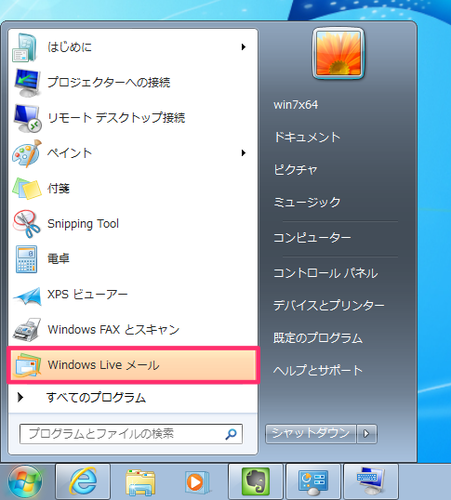
Task: Open shutdown options arrow button
Action: pos(366,434)
